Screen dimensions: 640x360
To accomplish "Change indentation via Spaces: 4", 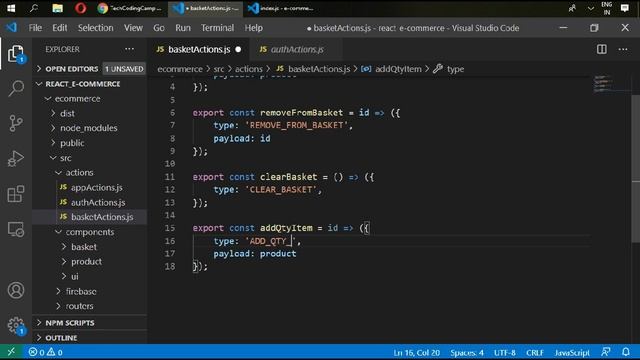I will pyautogui.click(x=467, y=352).
